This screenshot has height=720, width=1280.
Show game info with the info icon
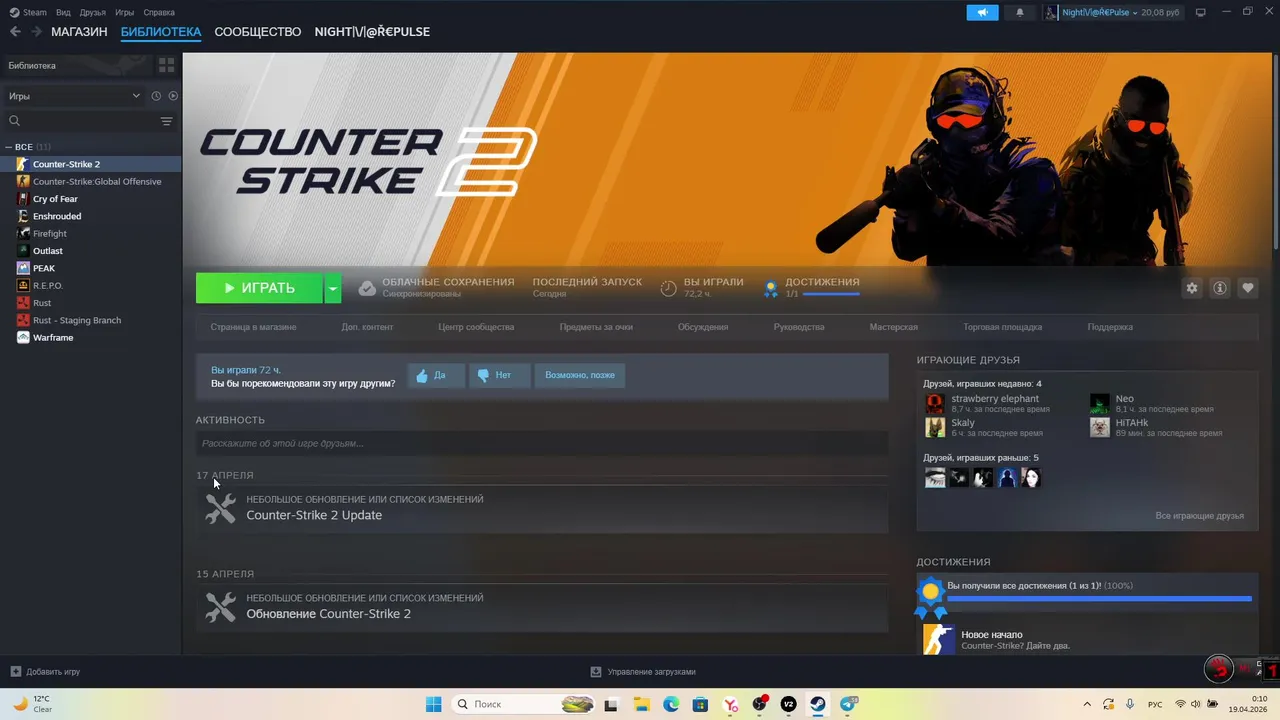[1220, 288]
